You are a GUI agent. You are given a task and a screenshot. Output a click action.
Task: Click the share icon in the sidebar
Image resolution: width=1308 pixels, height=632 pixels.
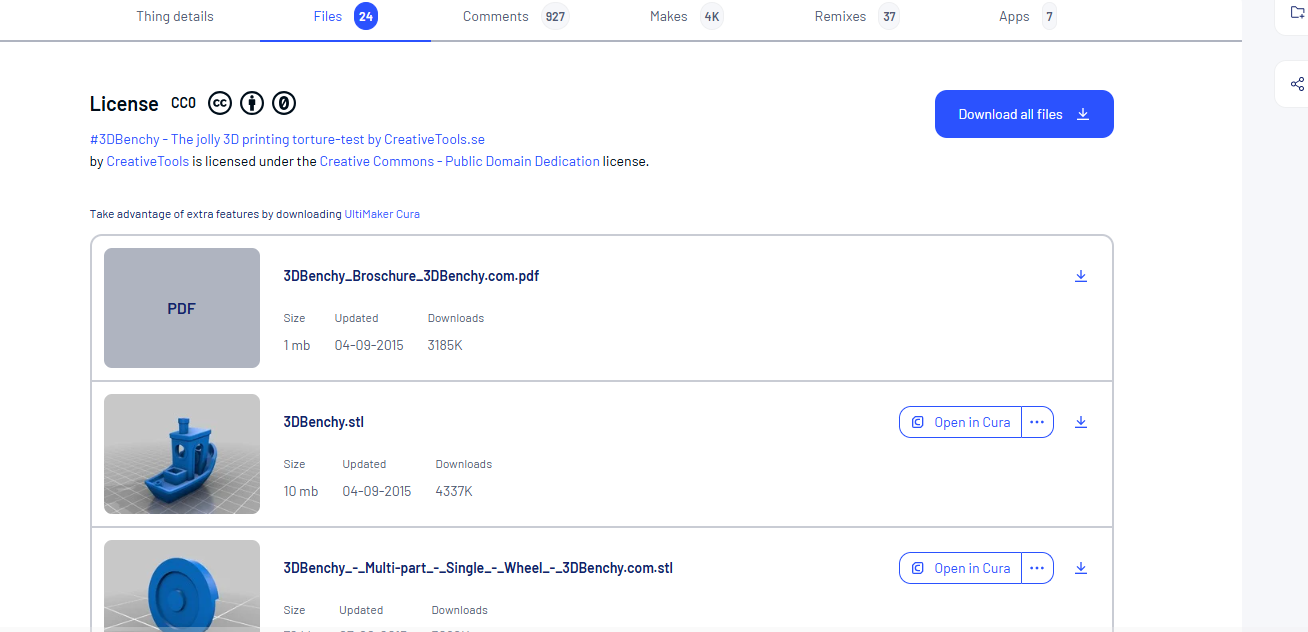[1297, 84]
